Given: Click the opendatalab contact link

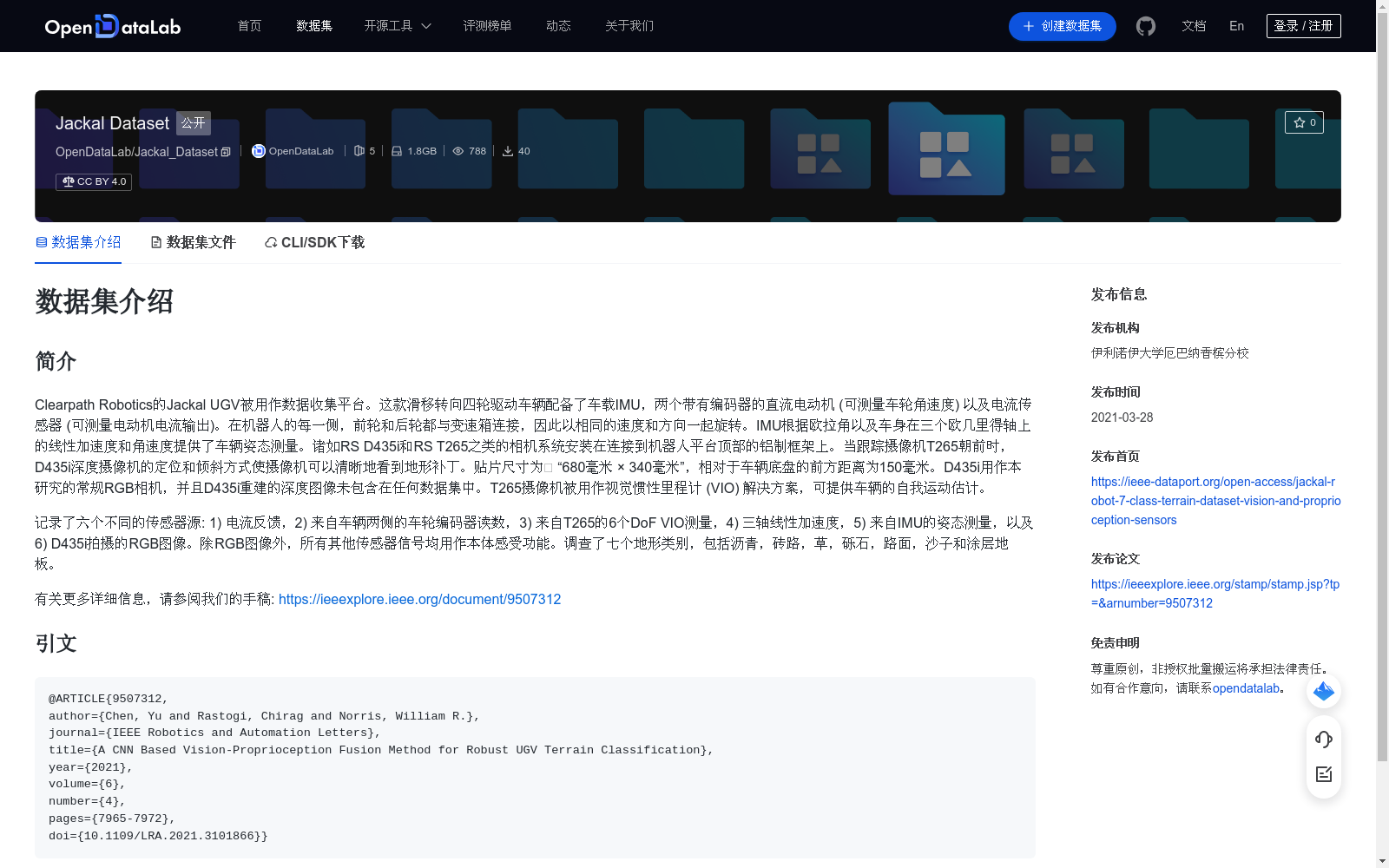Looking at the screenshot, I should (x=1246, y=688).
